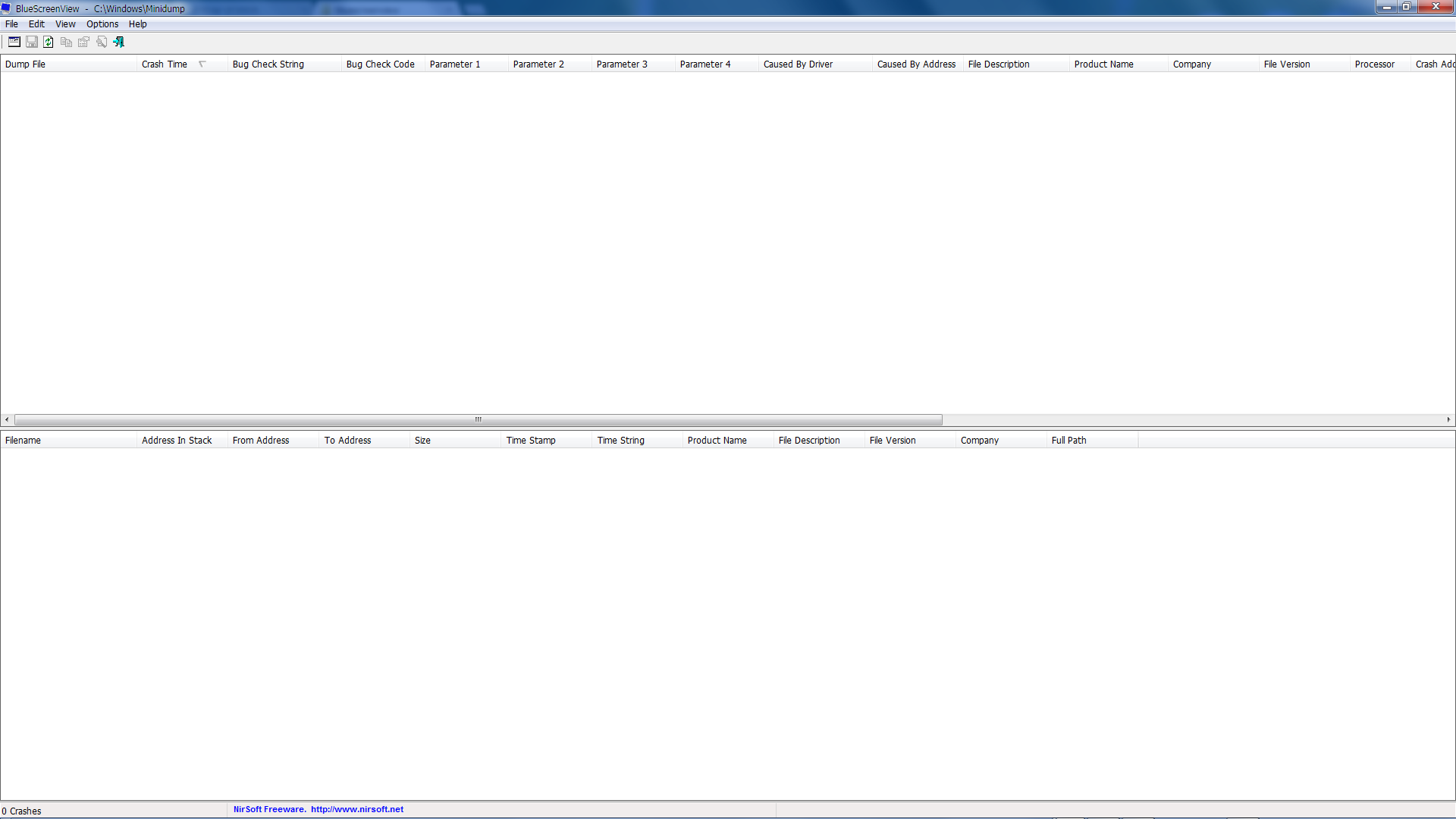Viewport: 1456px width, 819px height.
Task: Sort by Dump File column
Action: coord(68,64)
